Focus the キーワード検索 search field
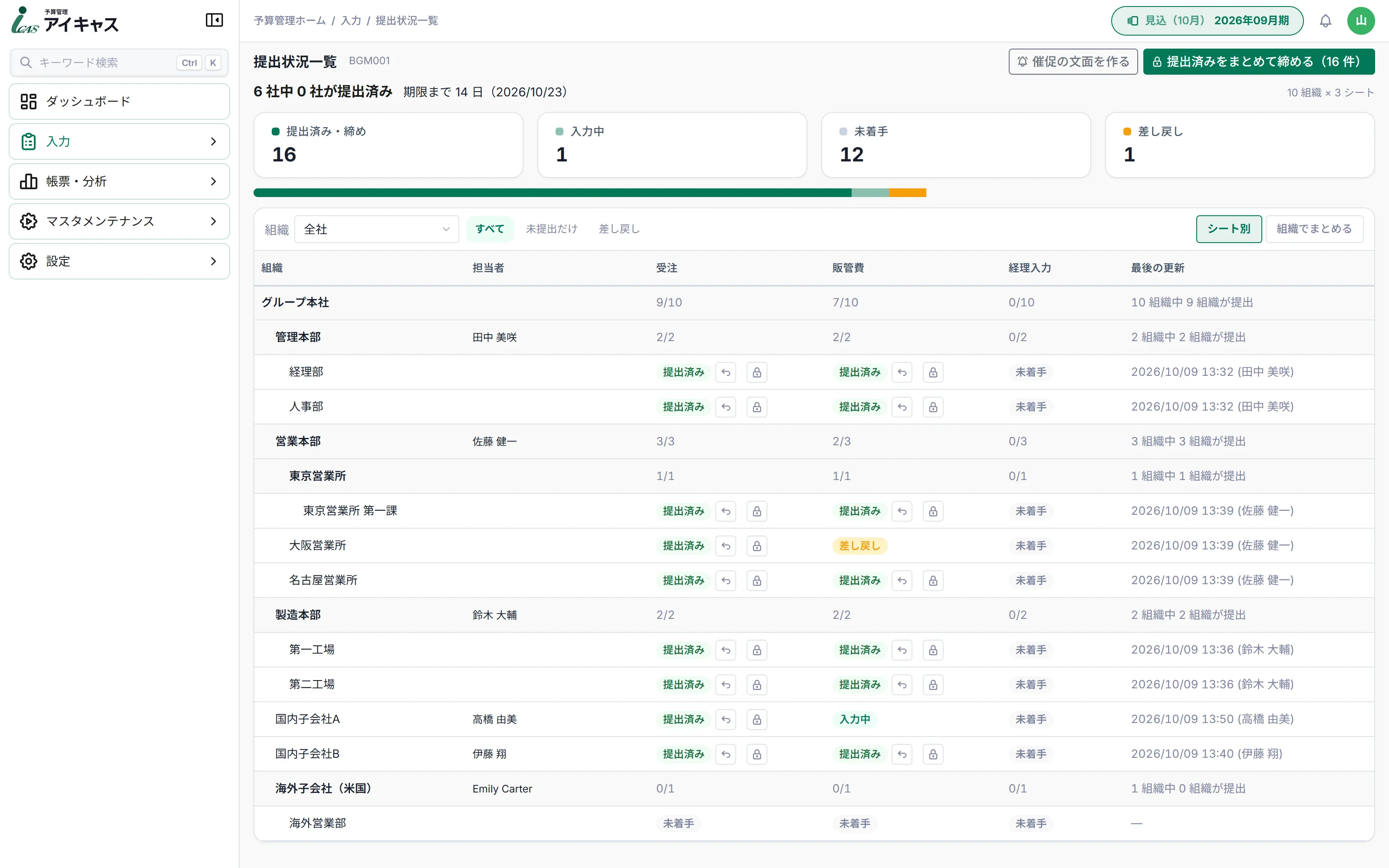Image resolution: width=1389 pixels, height=868 pixels. pos(119,62)
